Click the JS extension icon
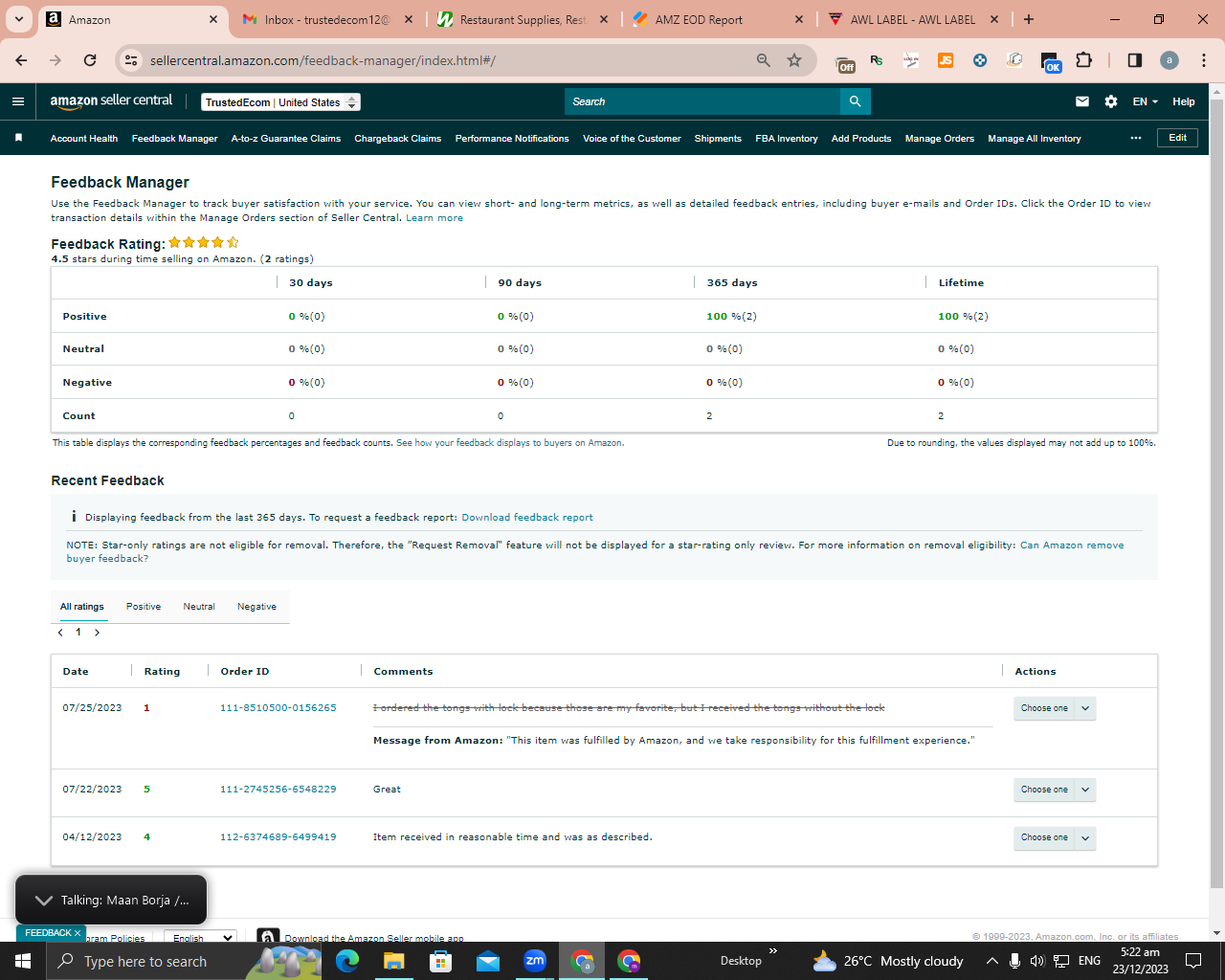Screen dimensions: 1225x980 point(946,60)
